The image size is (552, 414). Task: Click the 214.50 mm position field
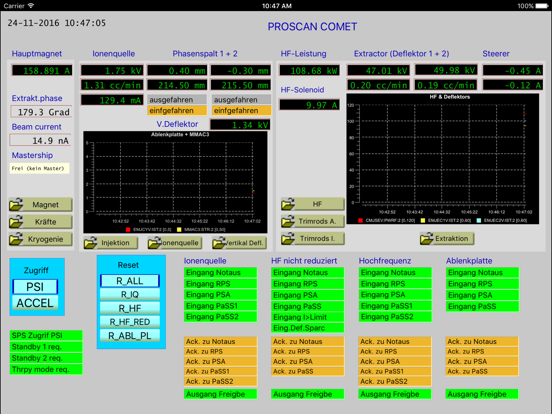pos(177,85)
